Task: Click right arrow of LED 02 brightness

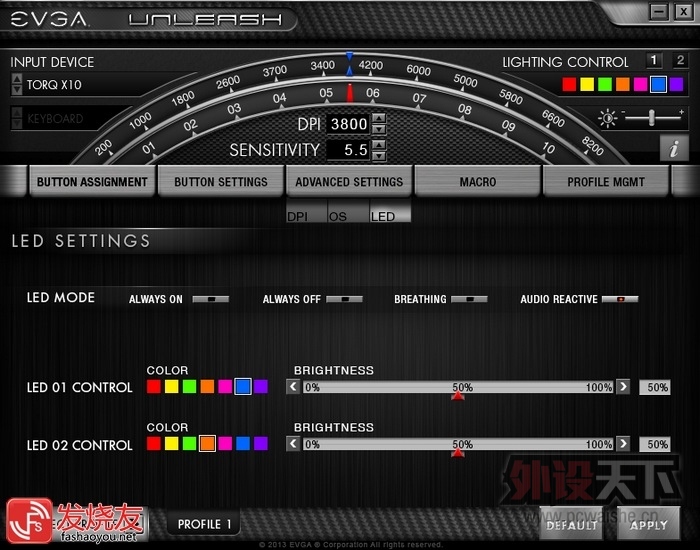Action: 623,444
